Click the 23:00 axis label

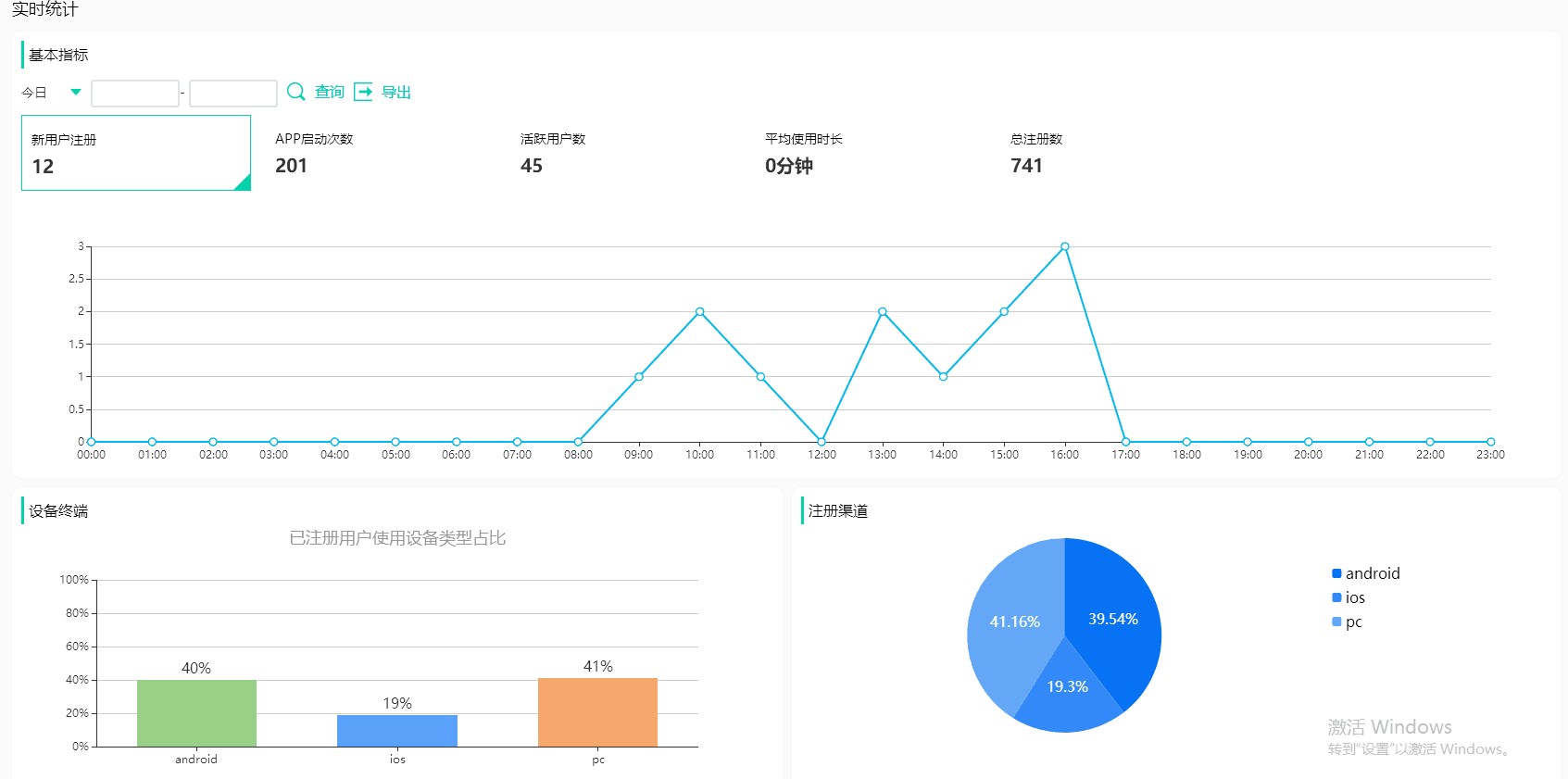tap(1490, 455)
